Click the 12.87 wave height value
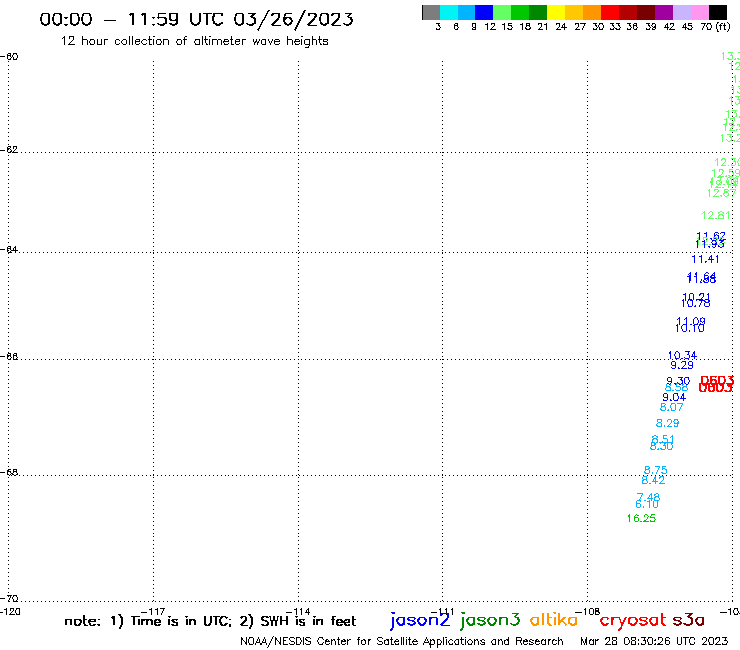 (x=722, y=193)
